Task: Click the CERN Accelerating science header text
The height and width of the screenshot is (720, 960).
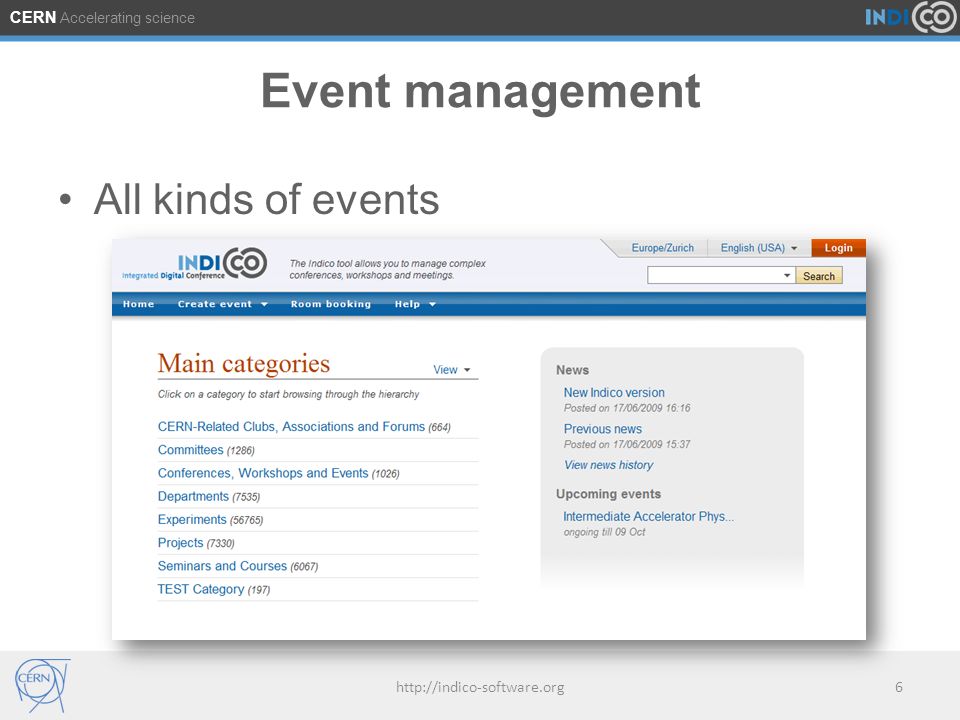Action: [102, 18]
